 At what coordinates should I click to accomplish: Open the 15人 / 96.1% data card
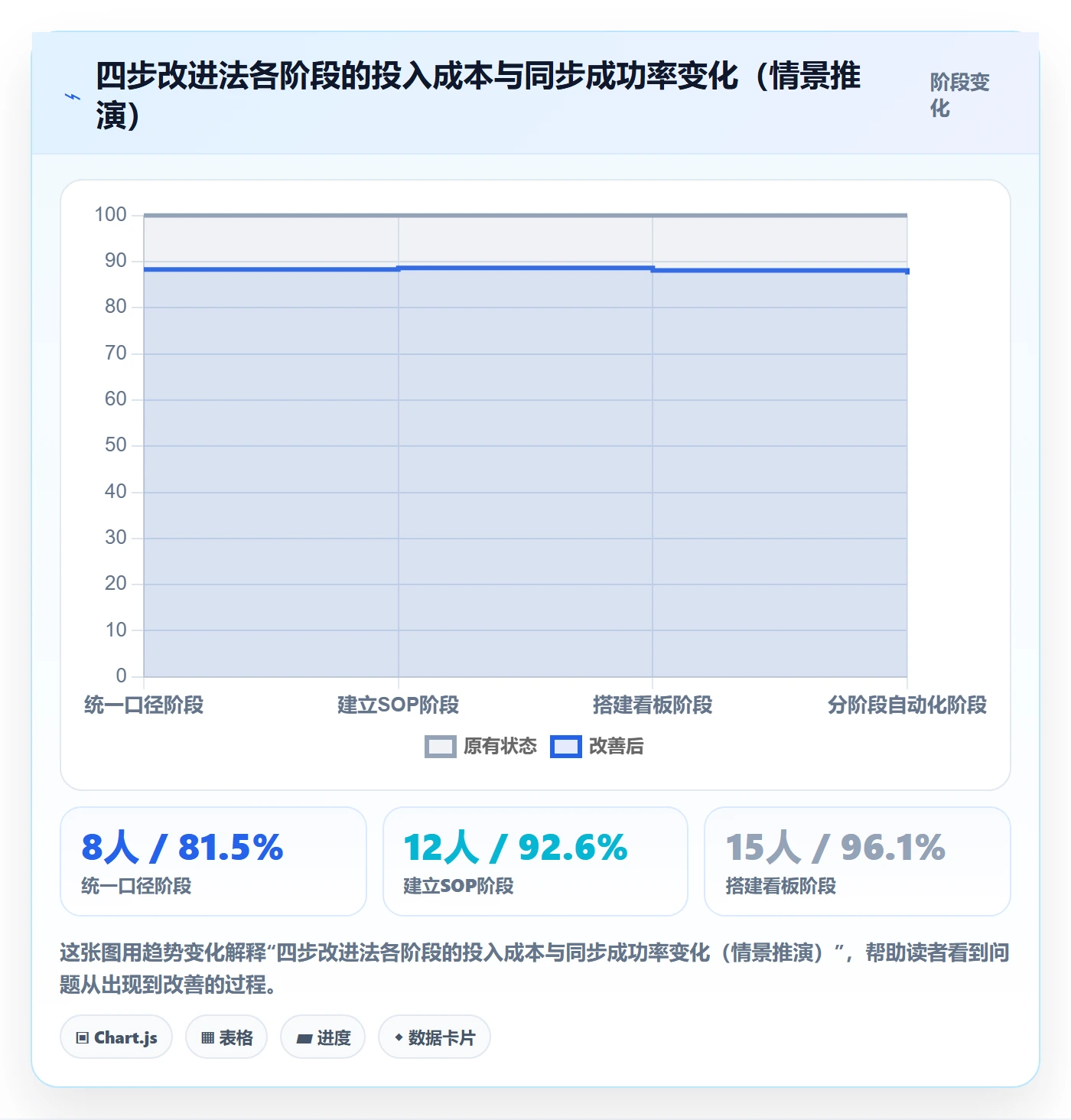point(858,861)
